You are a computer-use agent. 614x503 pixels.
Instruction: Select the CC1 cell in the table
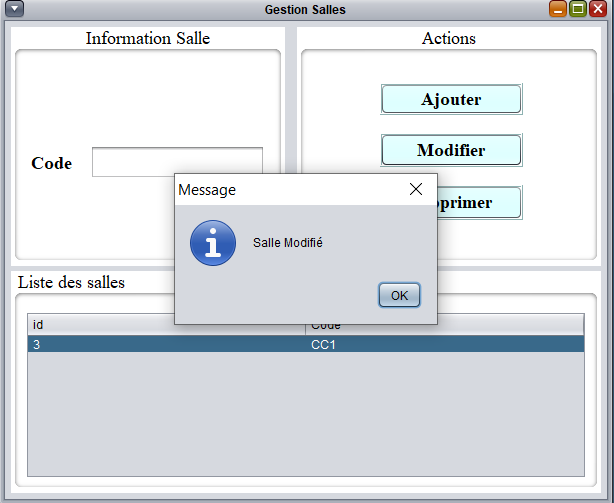pos(445,344)
